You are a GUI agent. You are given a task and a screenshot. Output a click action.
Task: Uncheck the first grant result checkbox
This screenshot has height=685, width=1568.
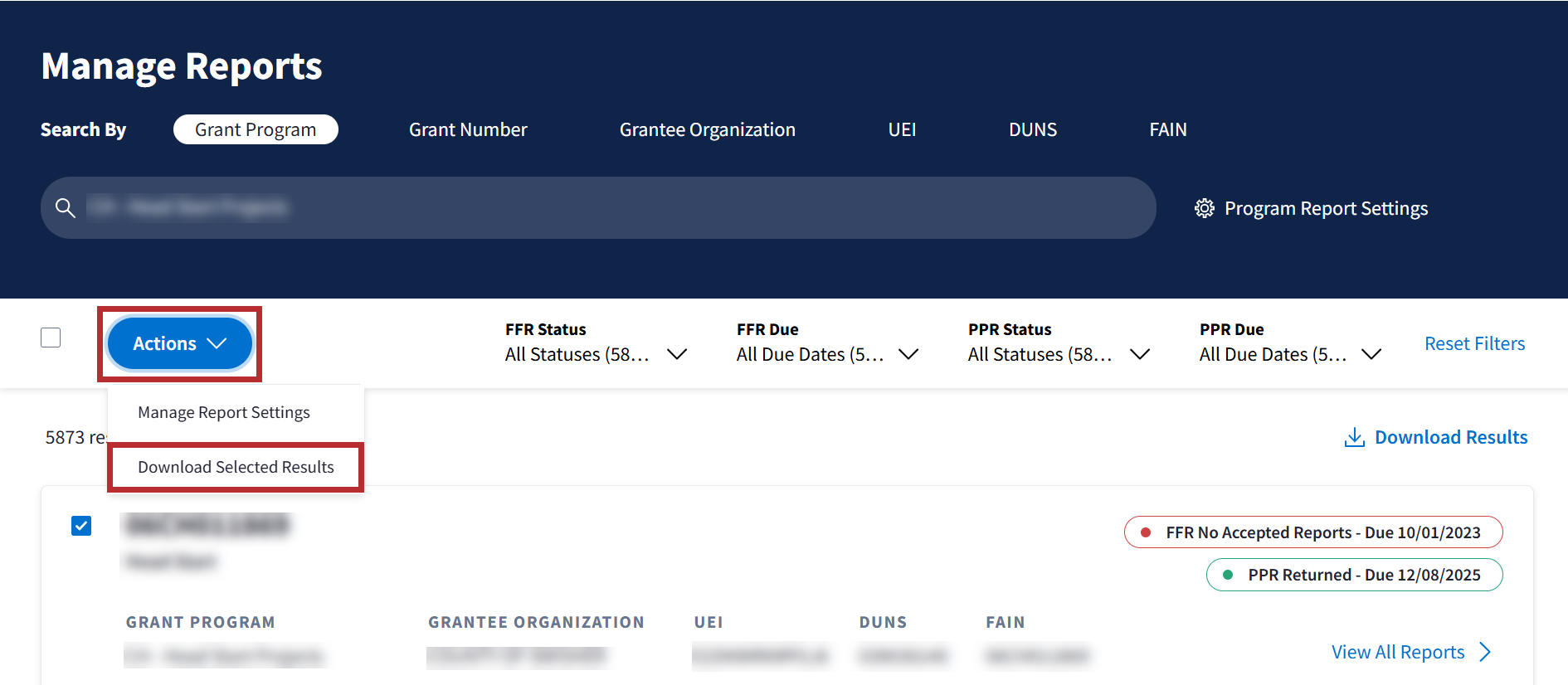(x=81, y=526)
